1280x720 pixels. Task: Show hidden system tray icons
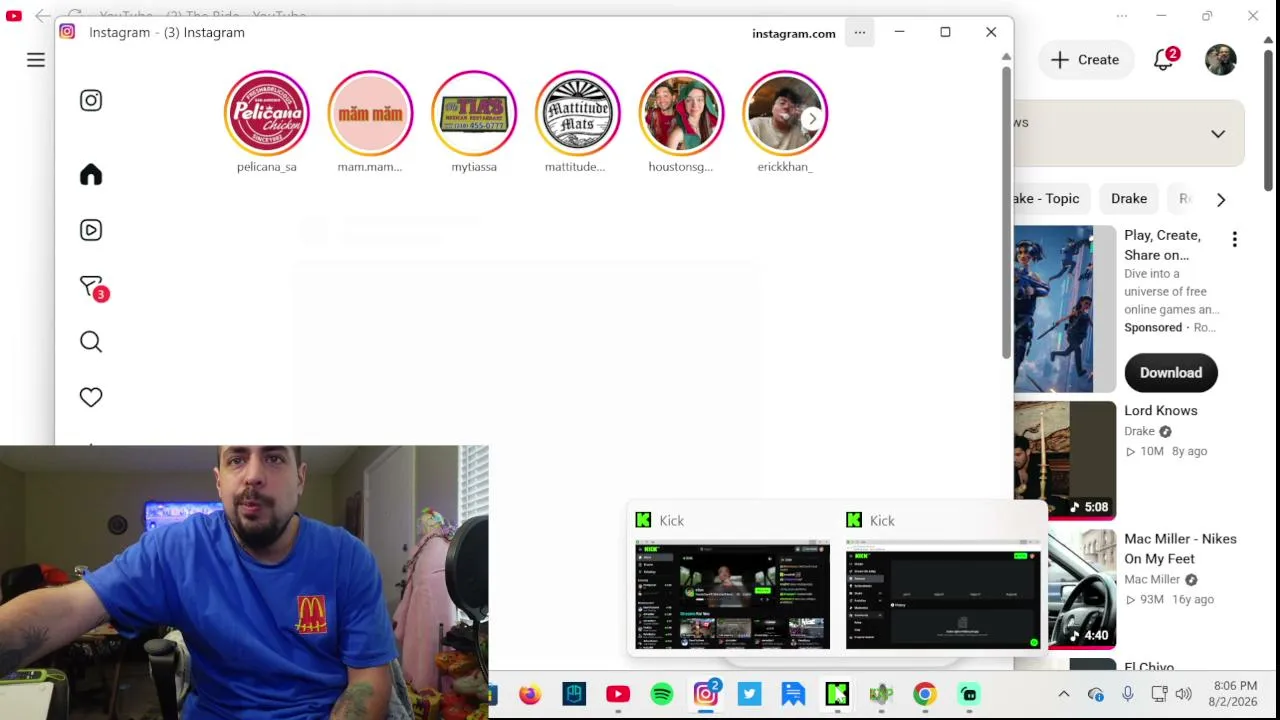point(1064,694)
